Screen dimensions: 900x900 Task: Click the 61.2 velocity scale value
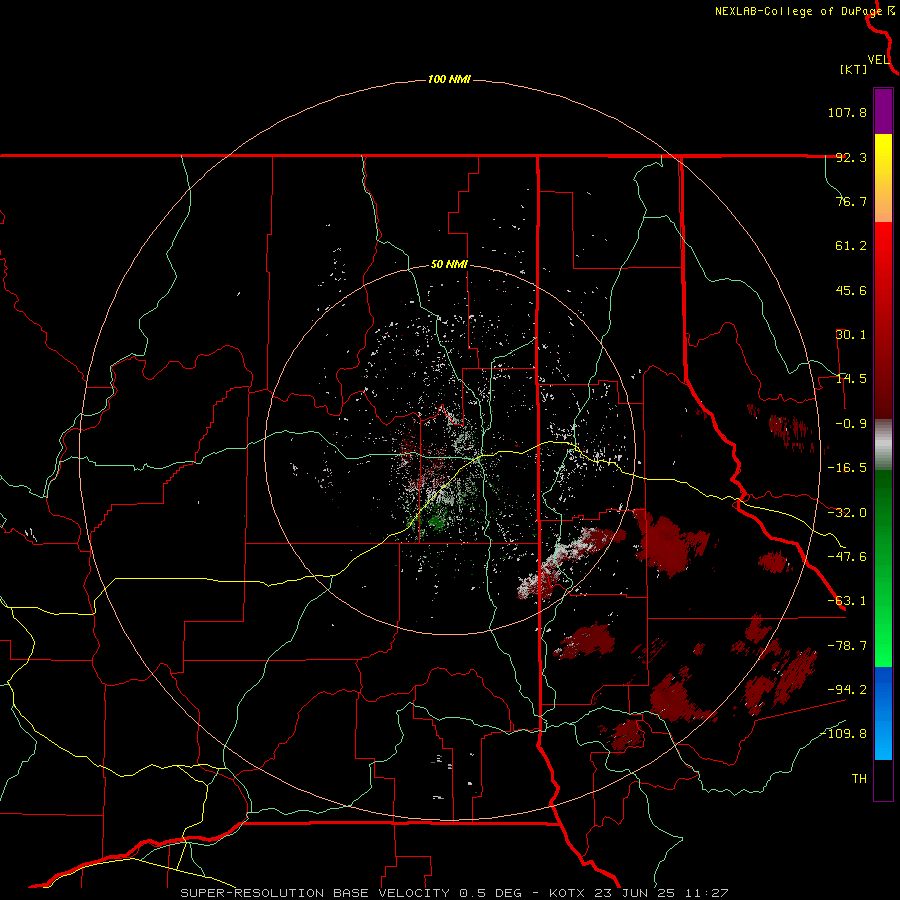tap(851, 246)
